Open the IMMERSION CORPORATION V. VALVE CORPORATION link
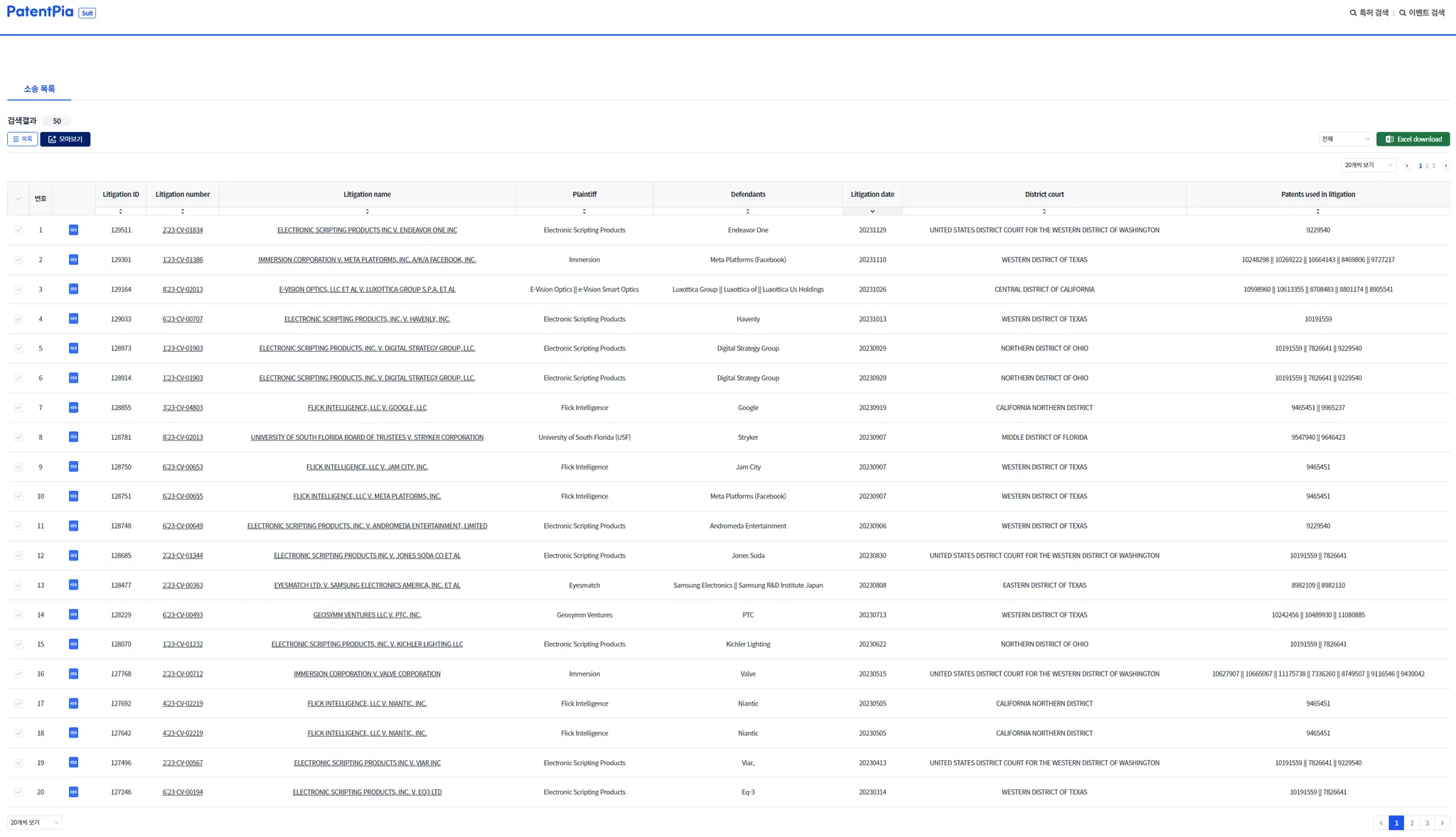This screenshot has width=1456, height=837. click(x=367, y=674)
